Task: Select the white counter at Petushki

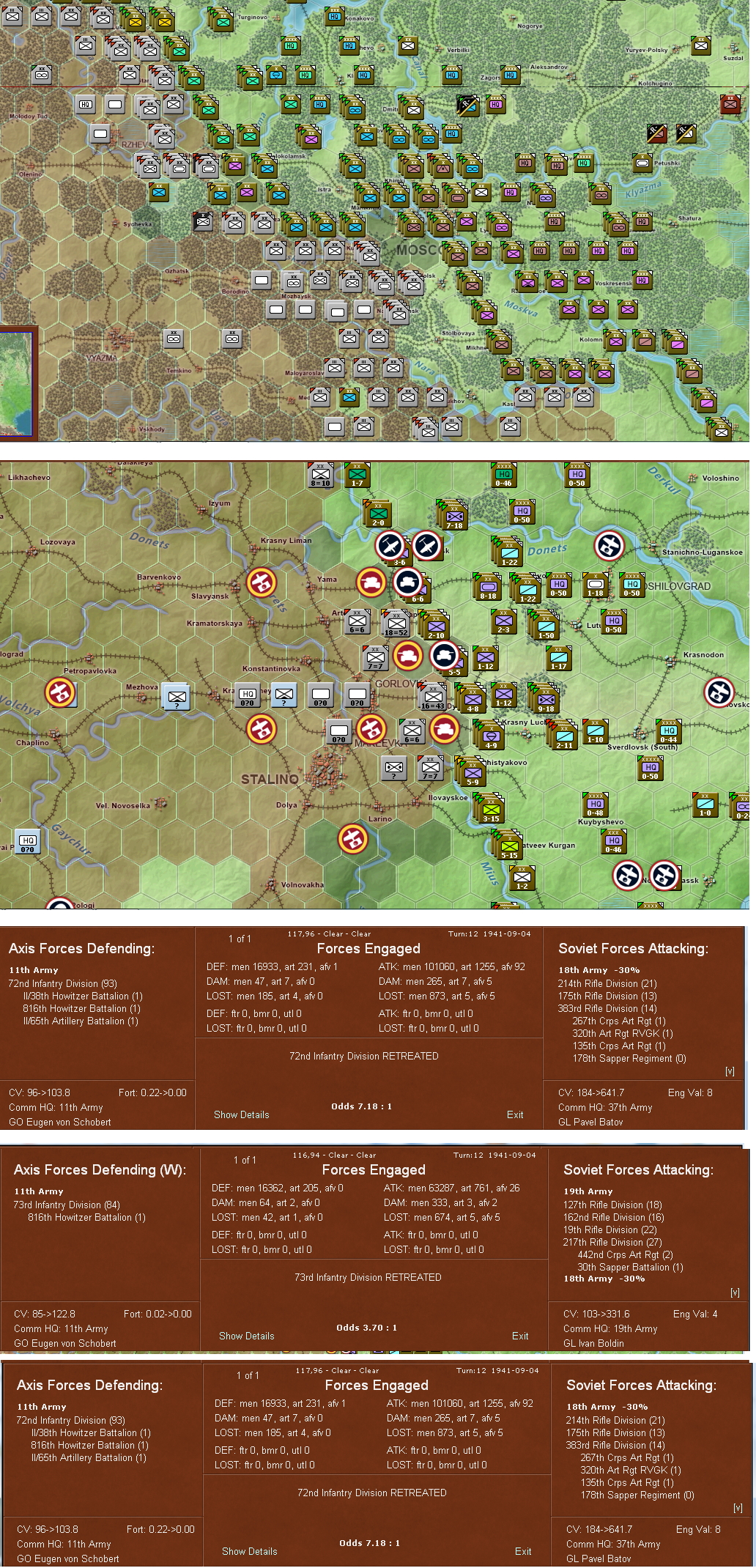Action: [642, 163]
